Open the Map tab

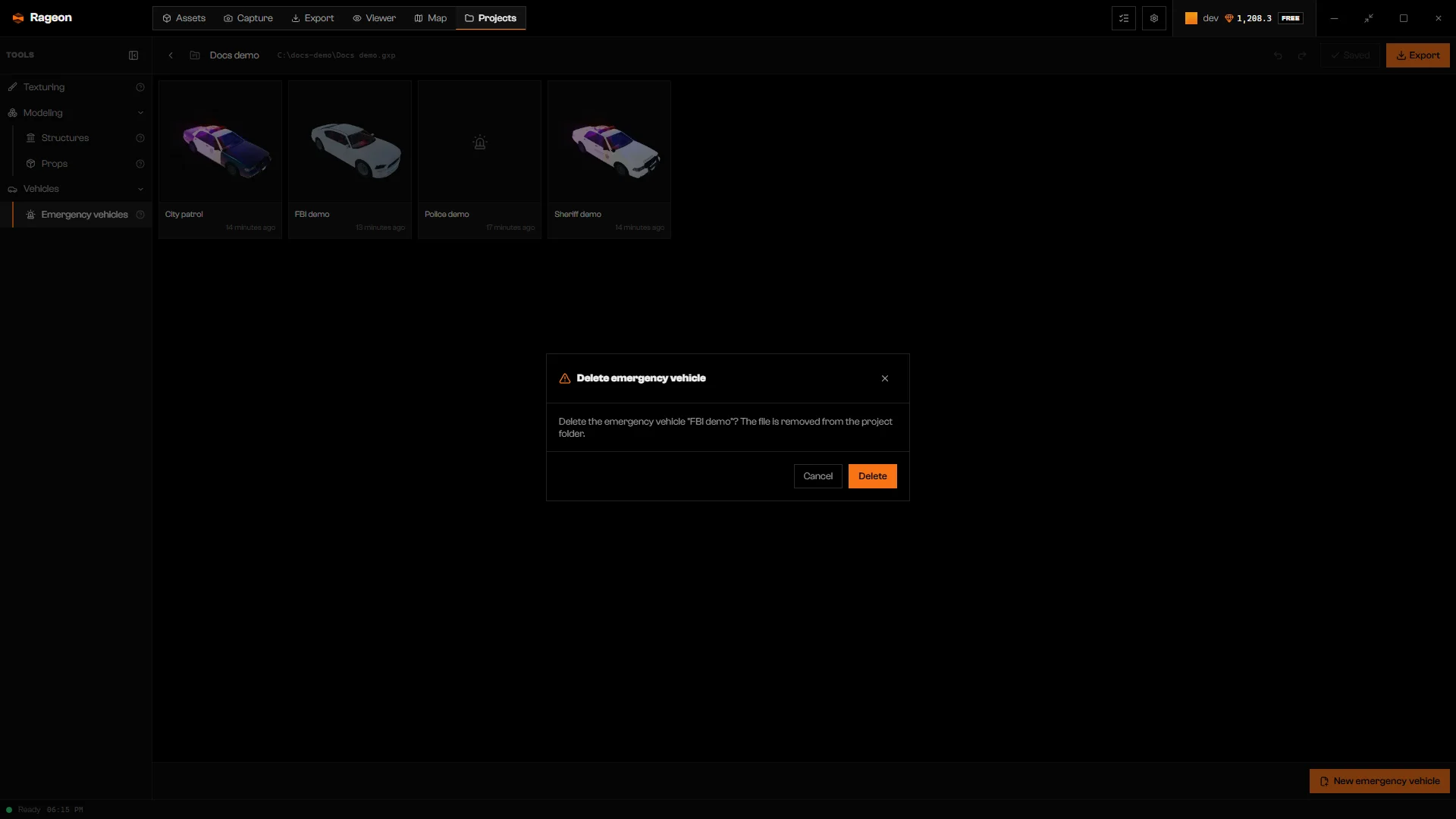tap(431, 18)
